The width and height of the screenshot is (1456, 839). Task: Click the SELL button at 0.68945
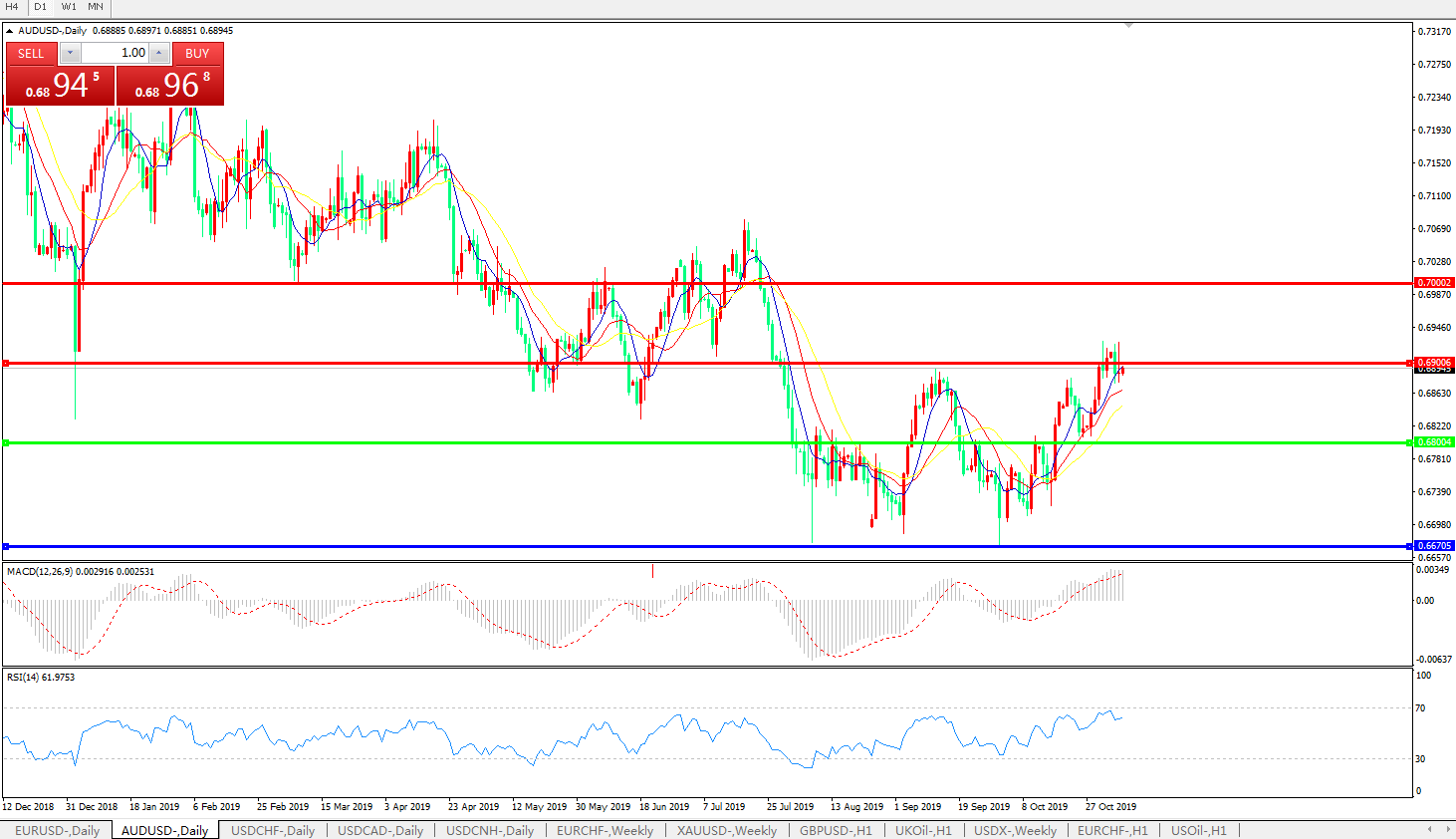click(60, 85)
